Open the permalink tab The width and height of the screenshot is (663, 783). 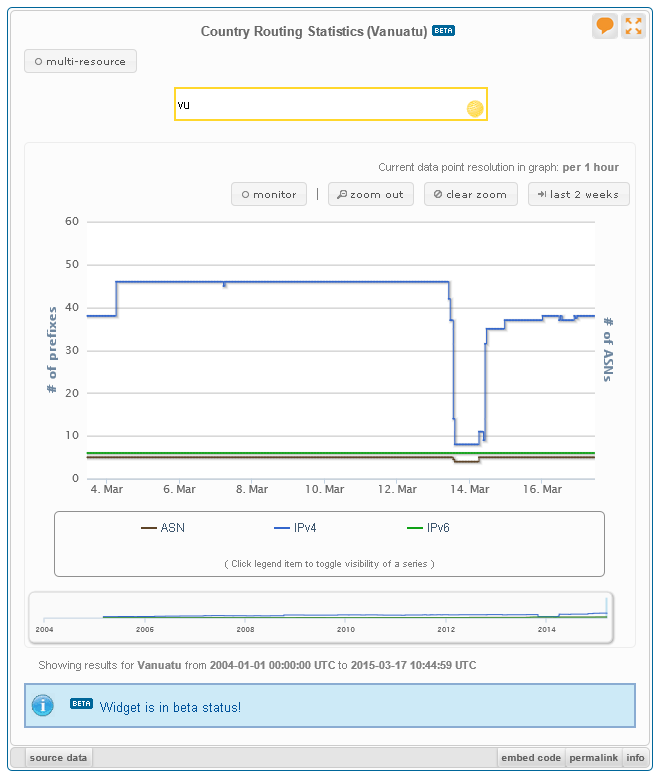pos(594,758)
